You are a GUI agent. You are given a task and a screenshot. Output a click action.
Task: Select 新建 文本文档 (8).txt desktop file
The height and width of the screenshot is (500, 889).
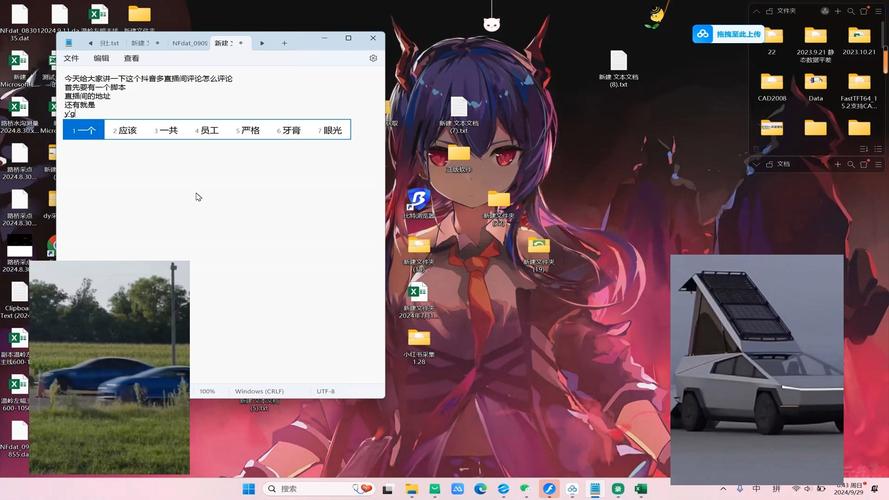coord(618,68)
